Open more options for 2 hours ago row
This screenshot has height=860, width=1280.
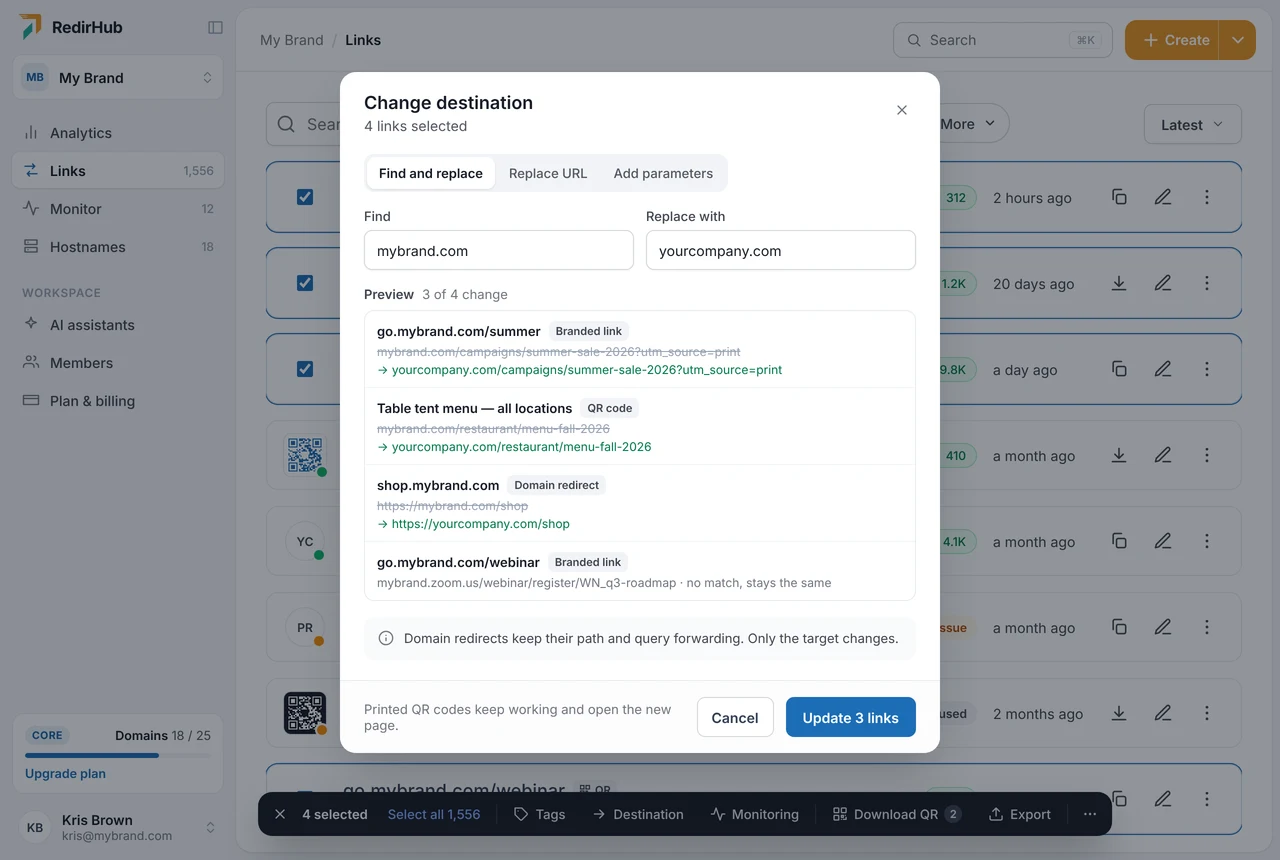tap(1207, 197)
